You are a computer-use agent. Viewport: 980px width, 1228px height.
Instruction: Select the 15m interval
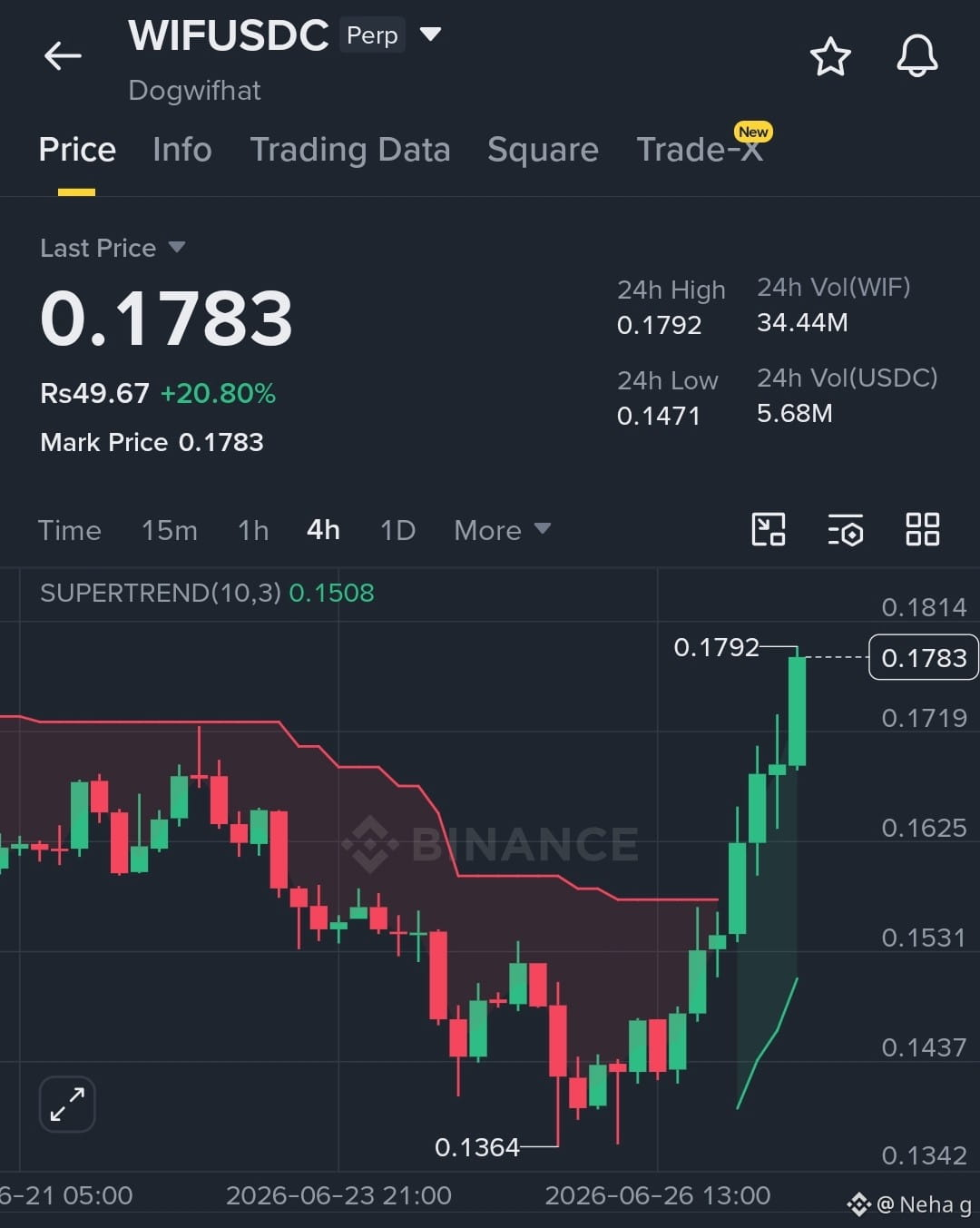point(169,530)
